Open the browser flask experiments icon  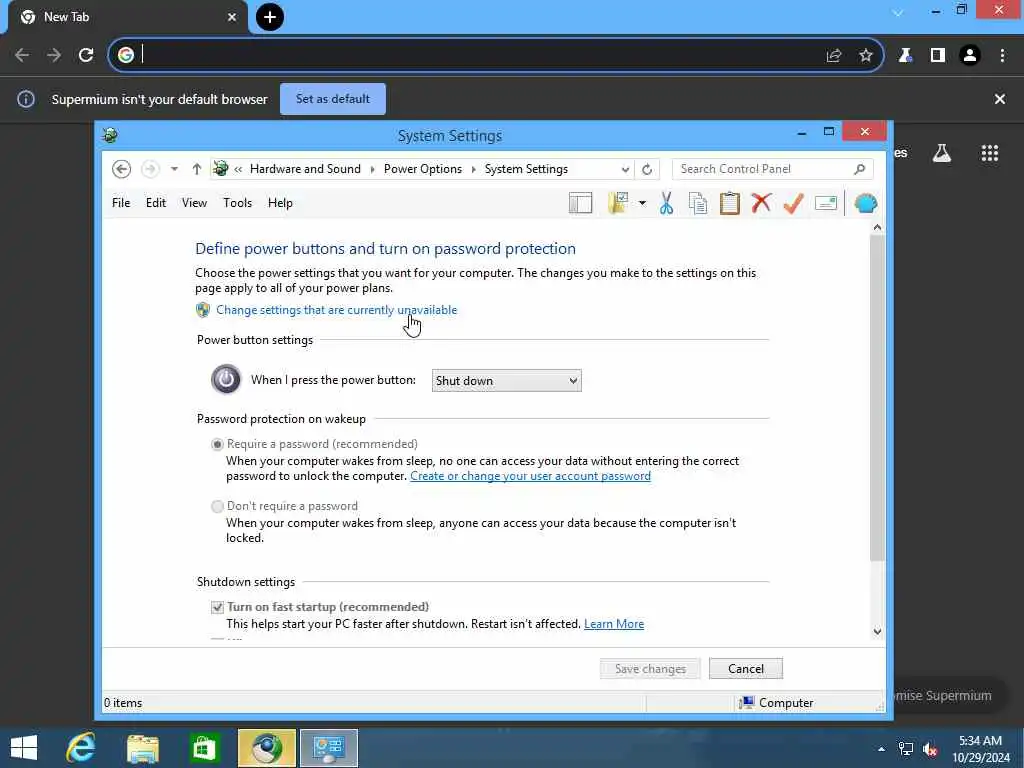(905, 56)
